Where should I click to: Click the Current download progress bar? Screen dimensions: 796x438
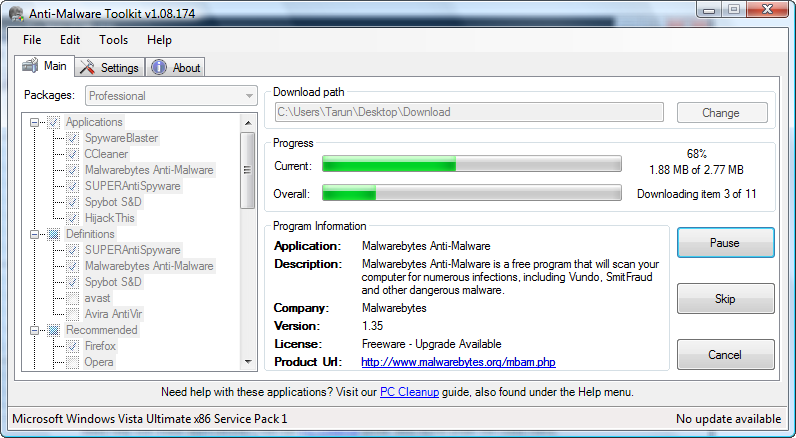tap(472, 164)
